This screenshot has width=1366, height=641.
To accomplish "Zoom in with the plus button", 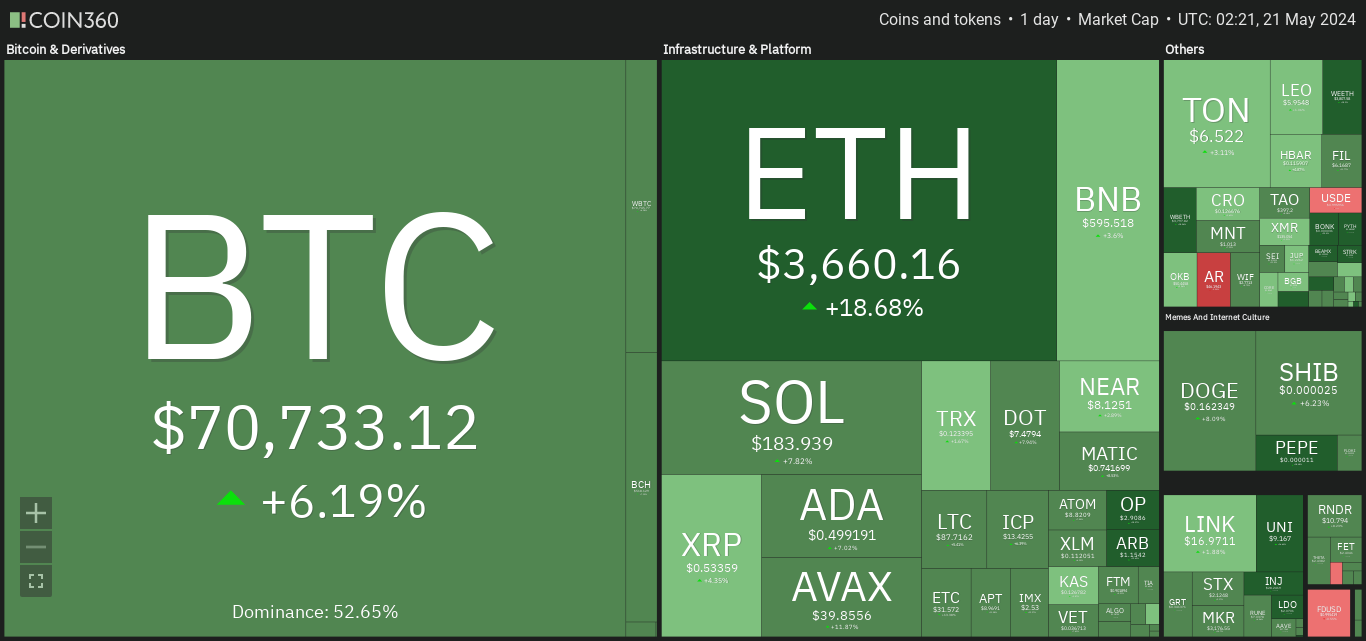I will pyautogui.click(x=36, y=513).
